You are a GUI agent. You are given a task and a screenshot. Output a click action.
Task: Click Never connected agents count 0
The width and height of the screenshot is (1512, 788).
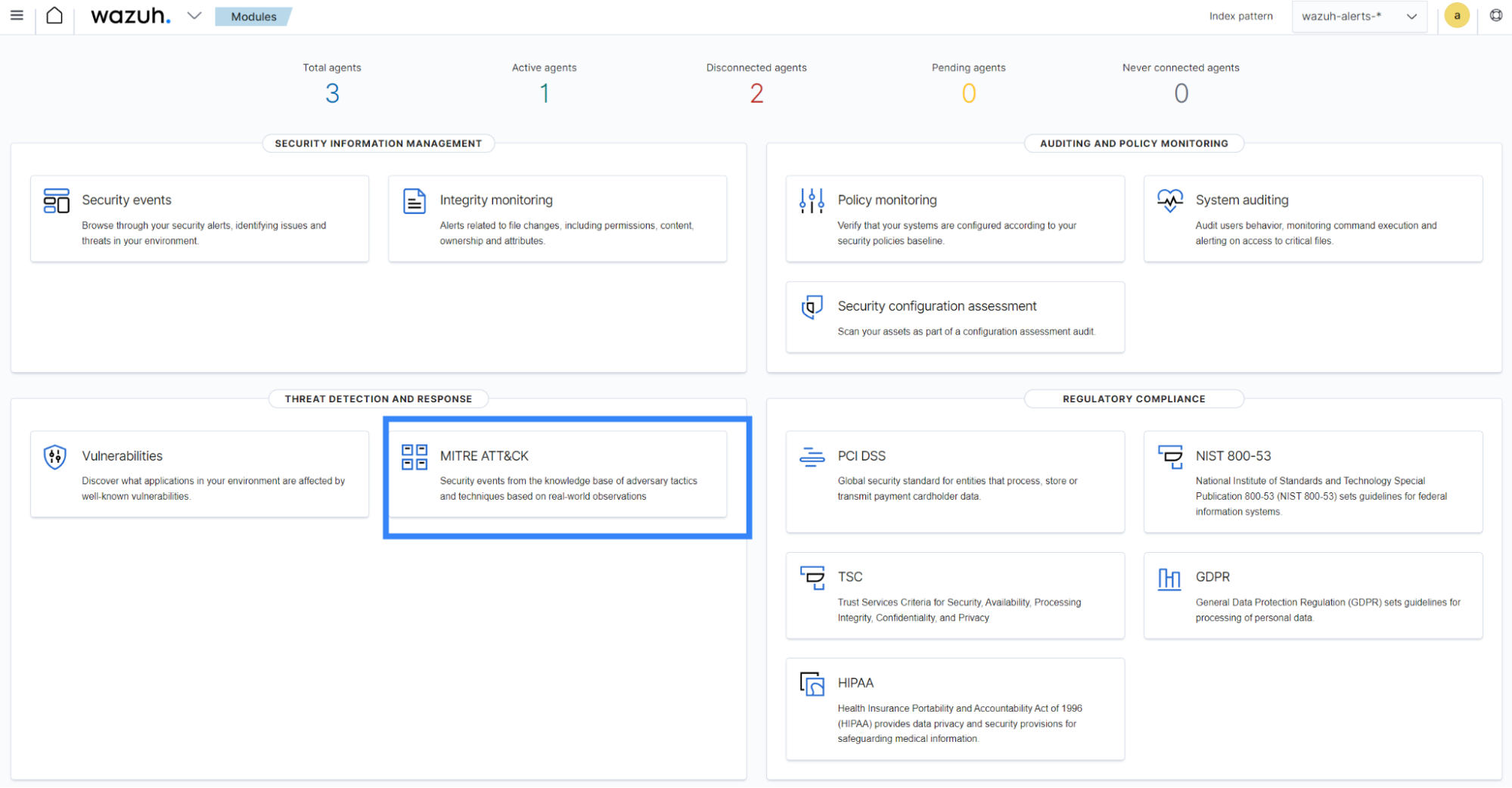[x=1181, y=93]
